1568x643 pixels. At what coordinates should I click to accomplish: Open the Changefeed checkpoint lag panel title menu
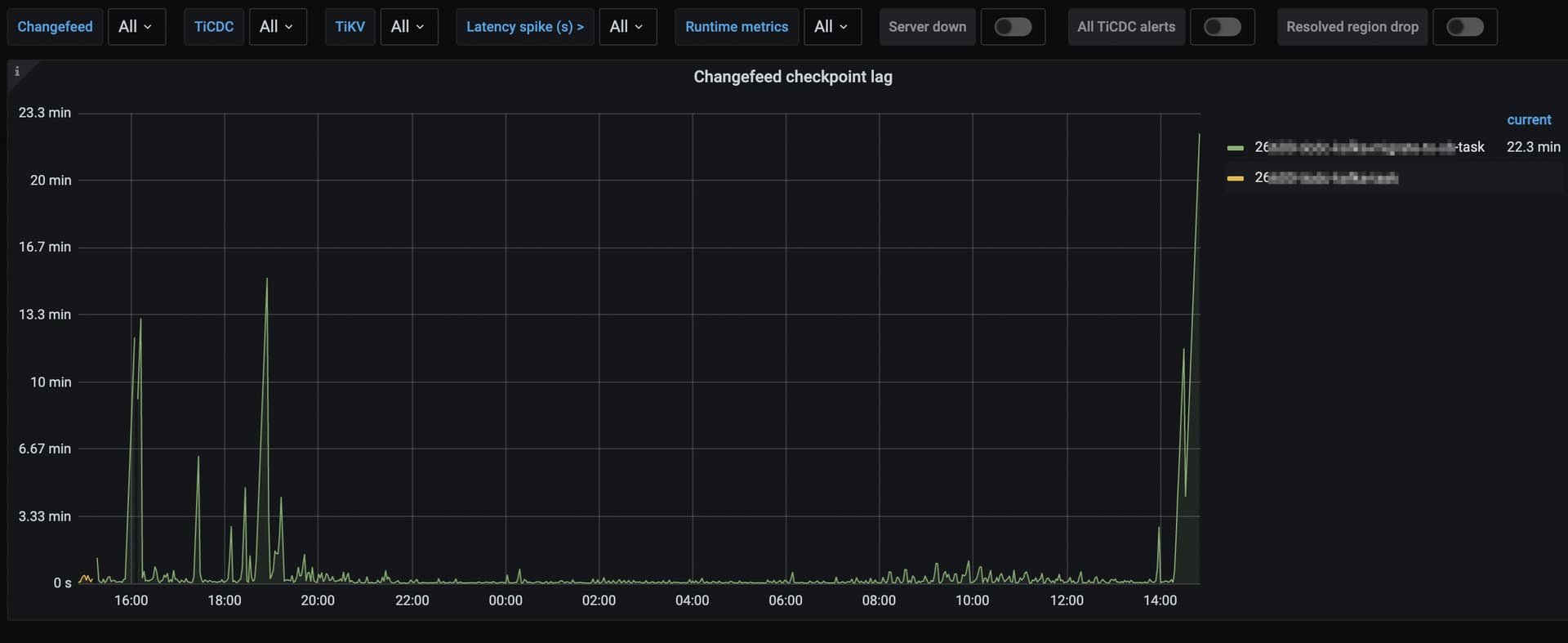tap(793, 77)
